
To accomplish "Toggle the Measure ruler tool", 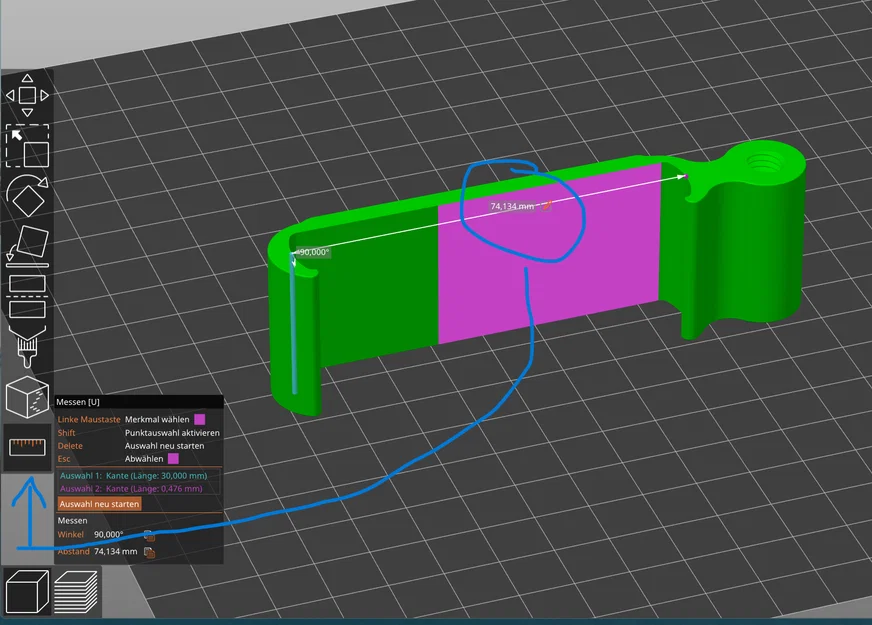I will coord(27,447).
